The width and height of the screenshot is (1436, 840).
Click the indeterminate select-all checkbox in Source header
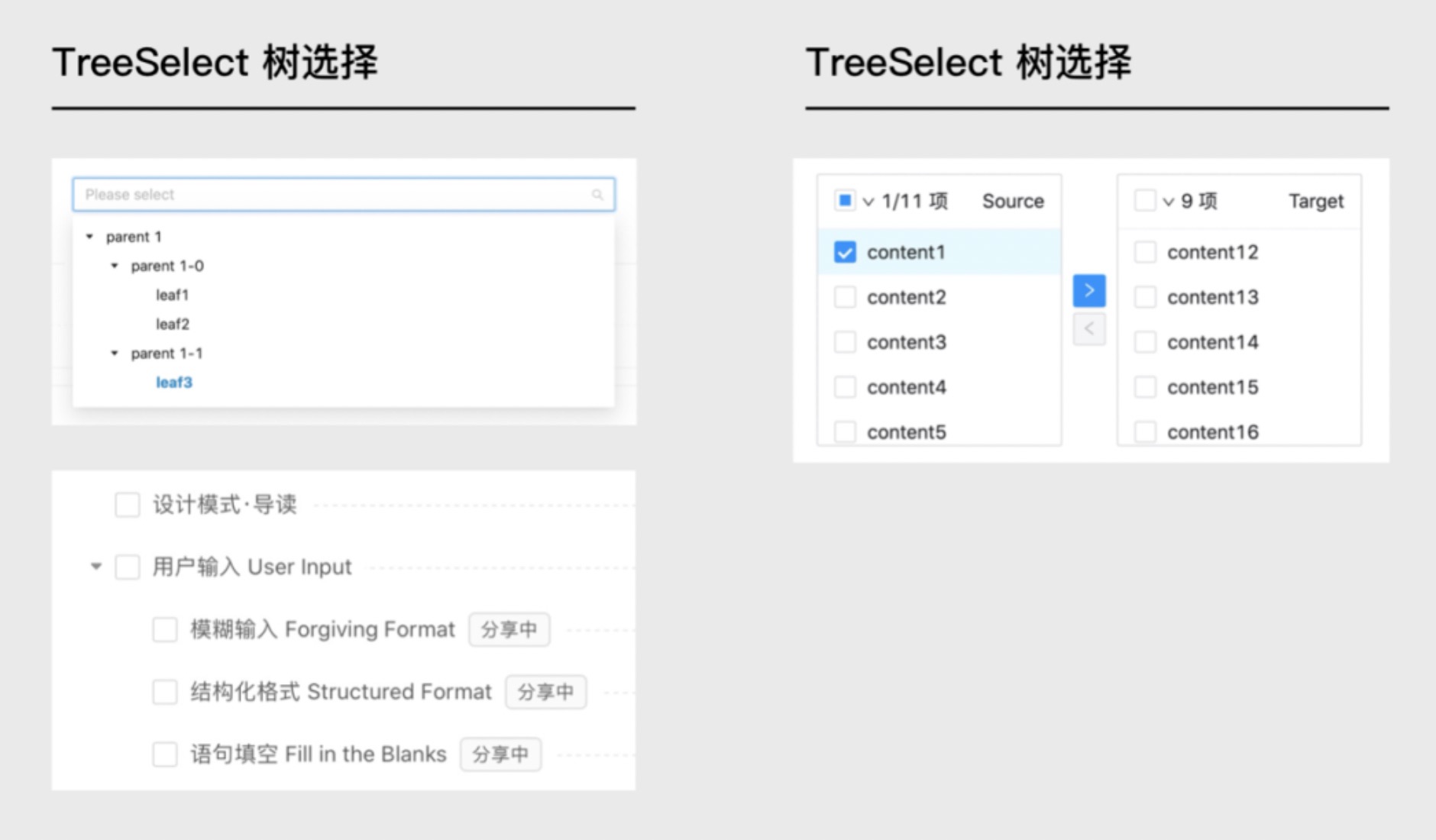(x=844, y=200)
